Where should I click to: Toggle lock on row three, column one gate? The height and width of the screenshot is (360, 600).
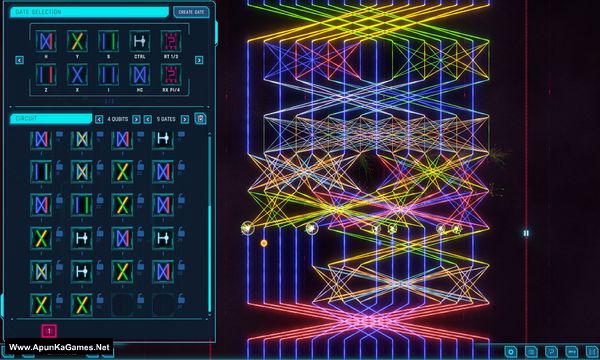[59, 199]
